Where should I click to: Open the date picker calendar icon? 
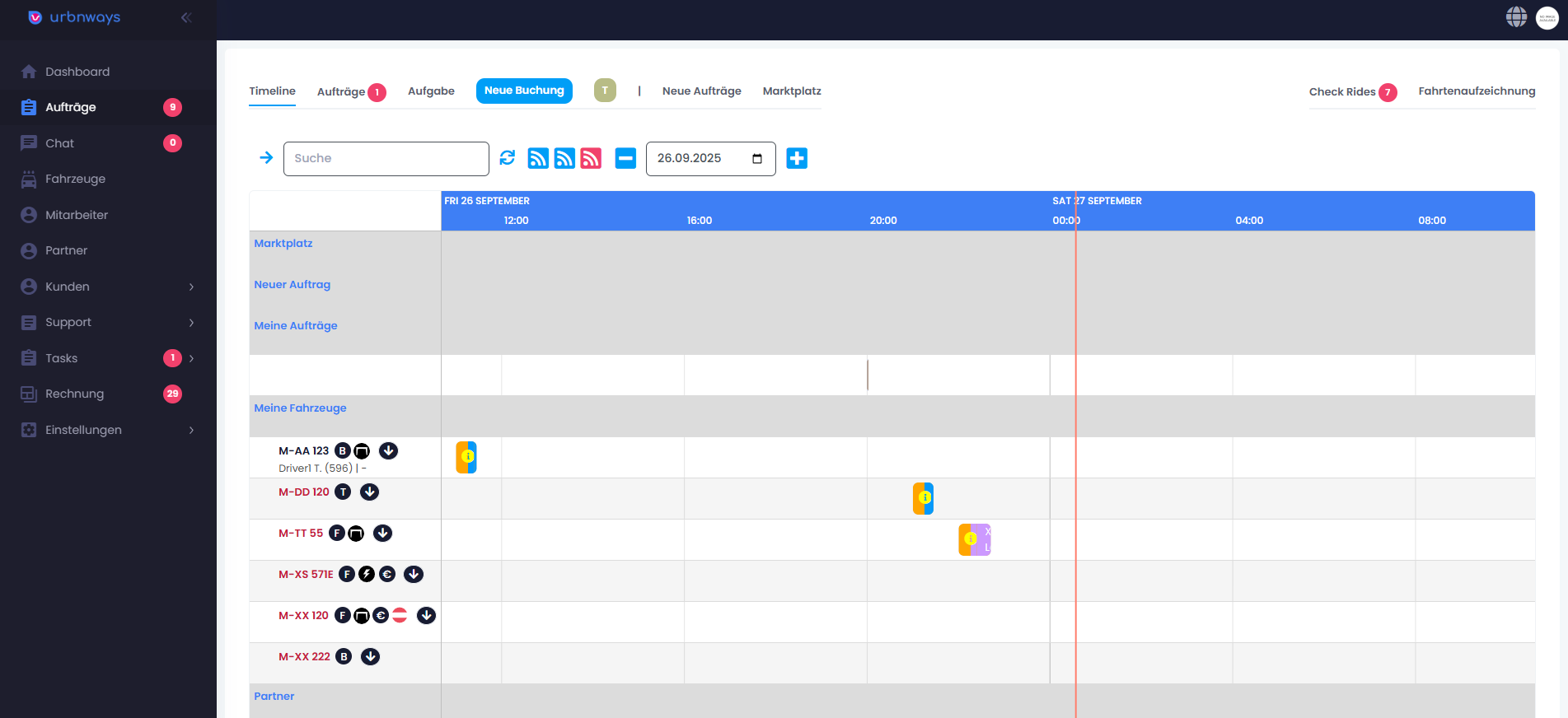(757, 159)
